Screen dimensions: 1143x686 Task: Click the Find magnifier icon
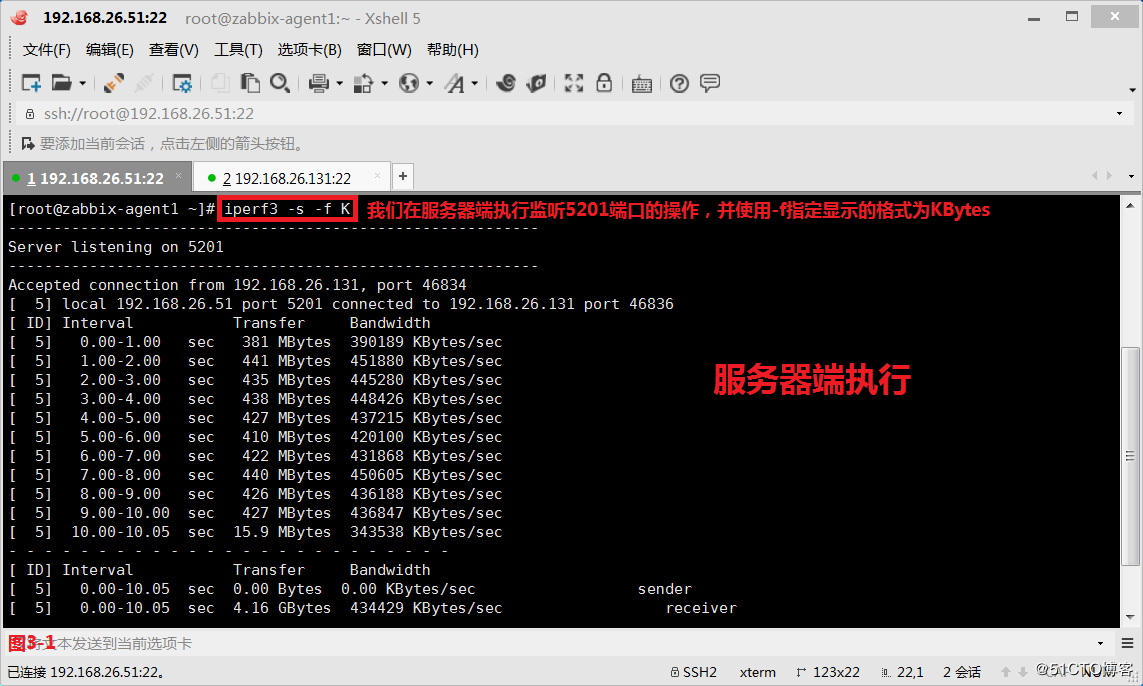point(280,83)
